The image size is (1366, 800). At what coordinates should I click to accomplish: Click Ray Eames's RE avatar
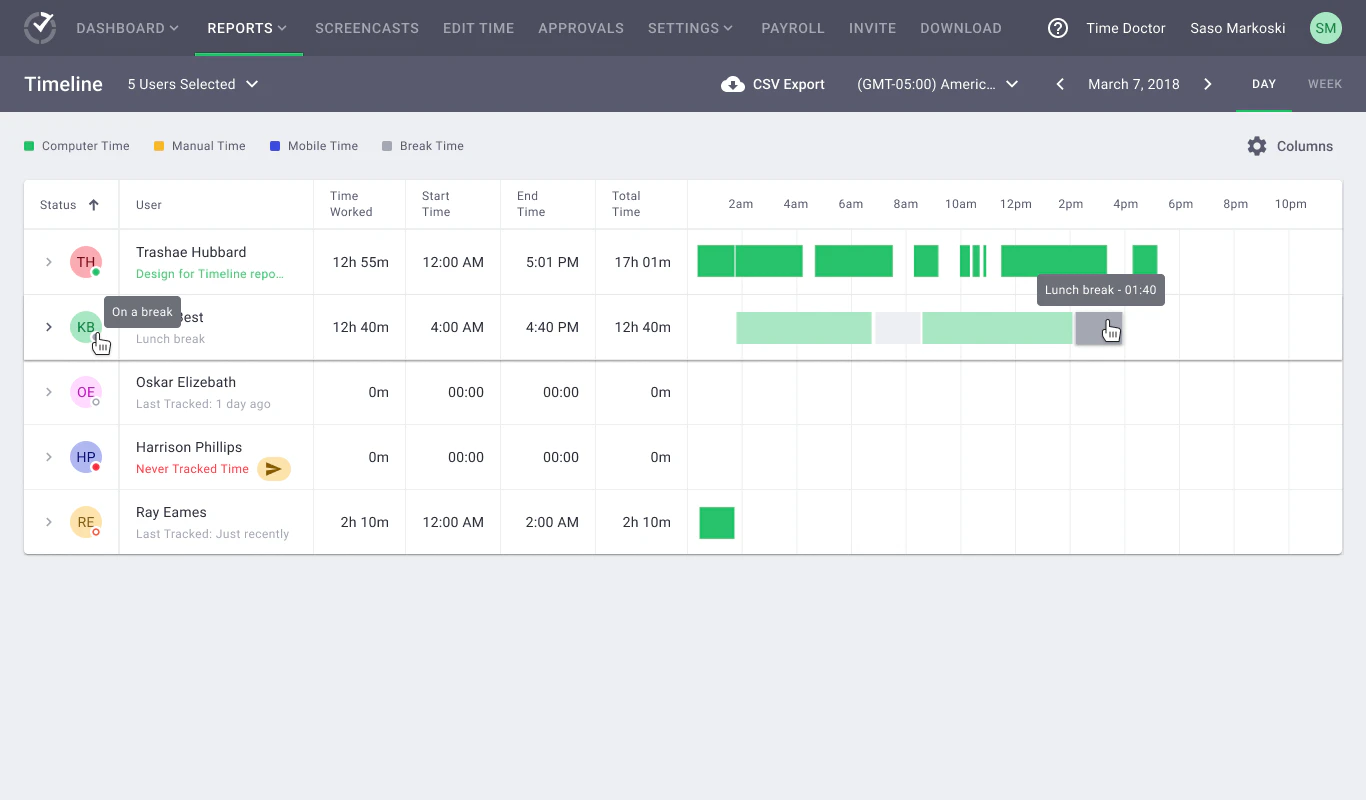(86, 521)
